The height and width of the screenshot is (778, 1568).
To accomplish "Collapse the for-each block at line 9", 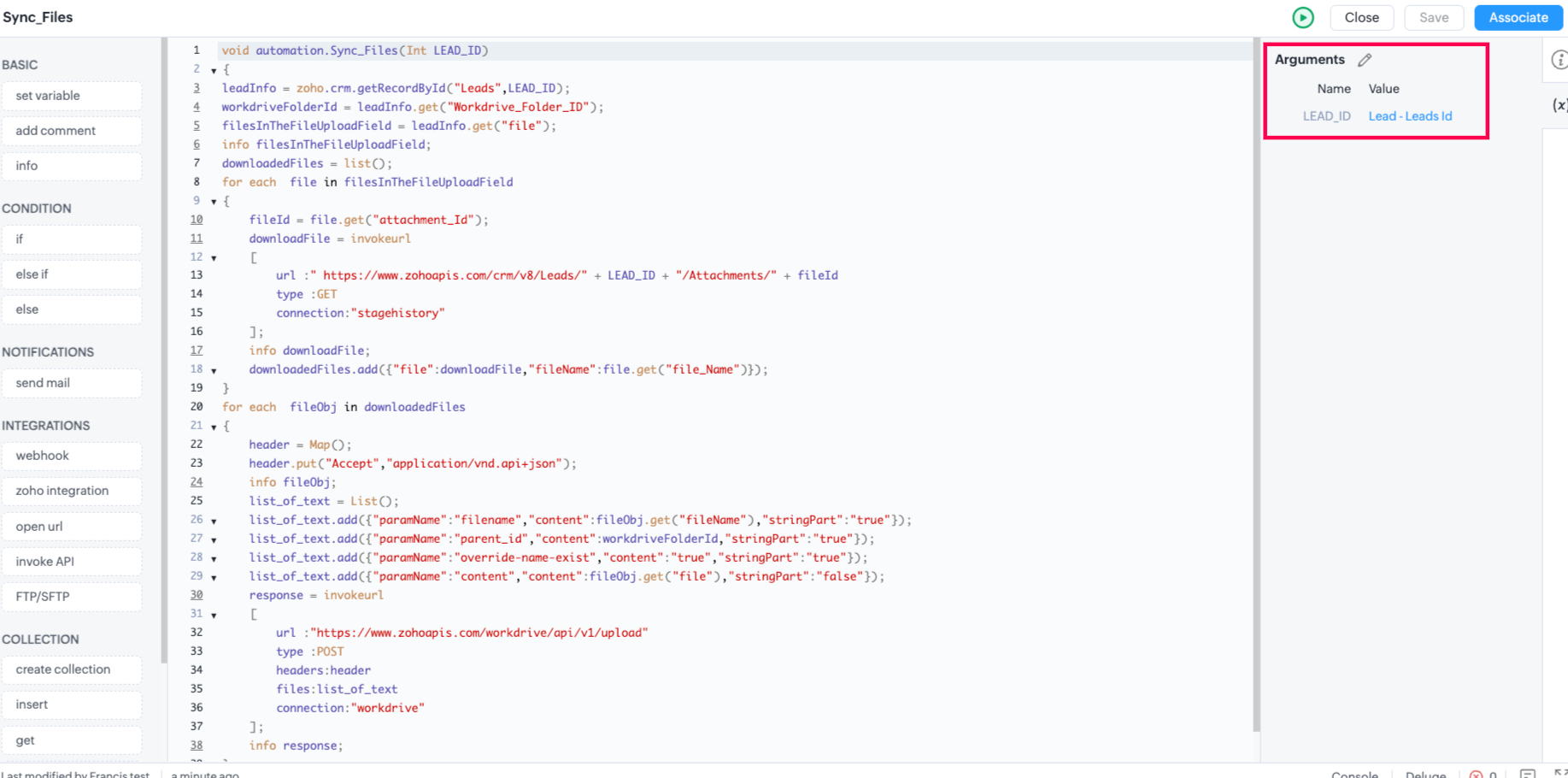I will (214, 202).
